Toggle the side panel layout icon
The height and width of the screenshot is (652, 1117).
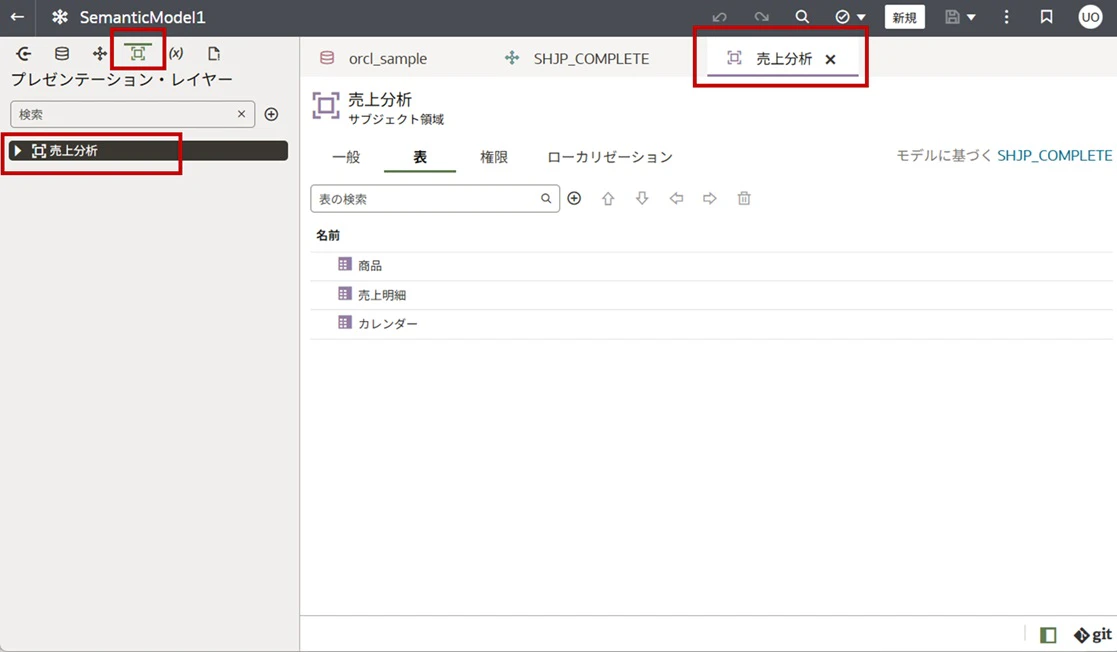pyautogui.click(x=1048, y=635)
